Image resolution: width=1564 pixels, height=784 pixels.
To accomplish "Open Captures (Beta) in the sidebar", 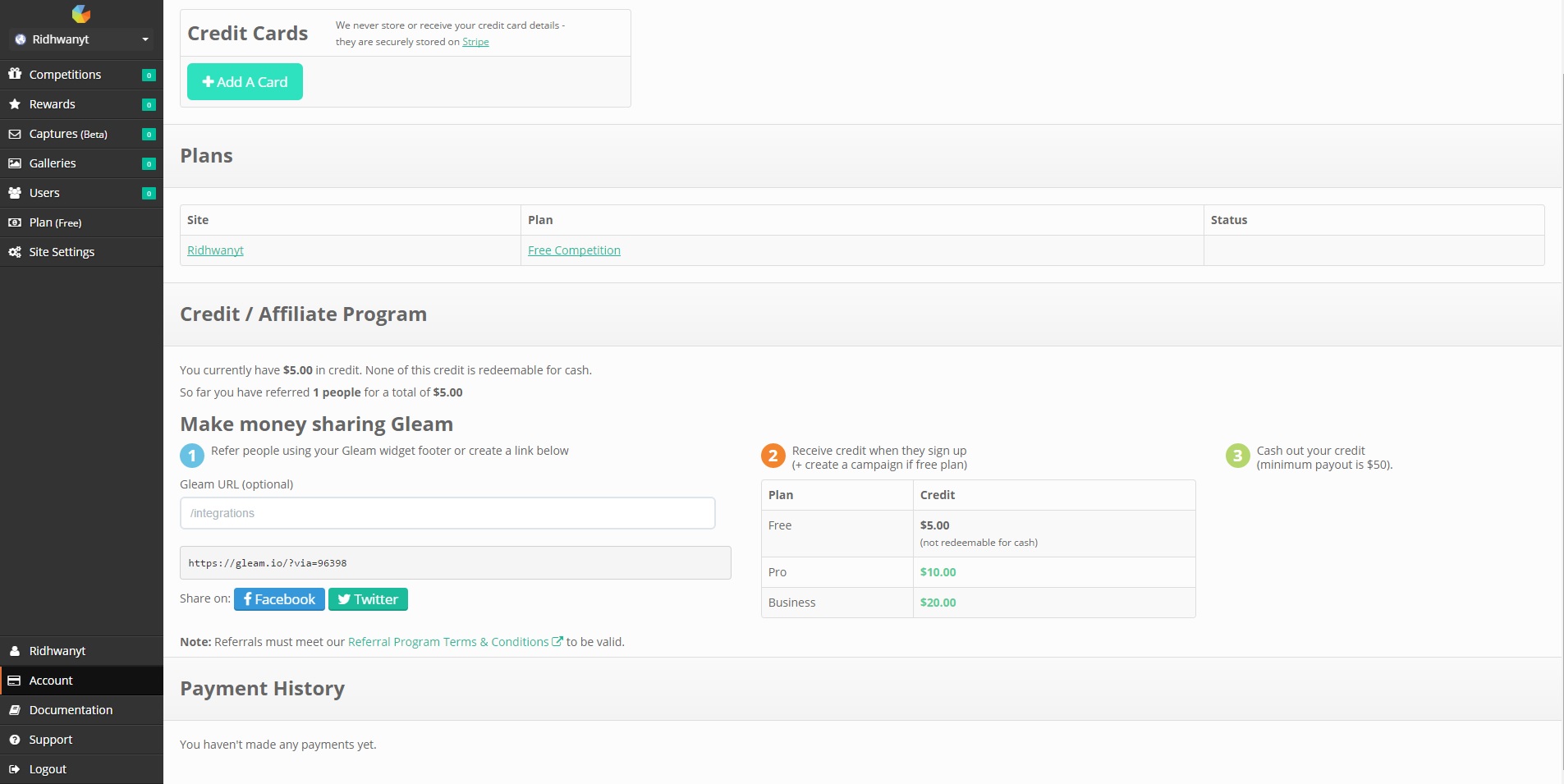I will tap(81, 134).
